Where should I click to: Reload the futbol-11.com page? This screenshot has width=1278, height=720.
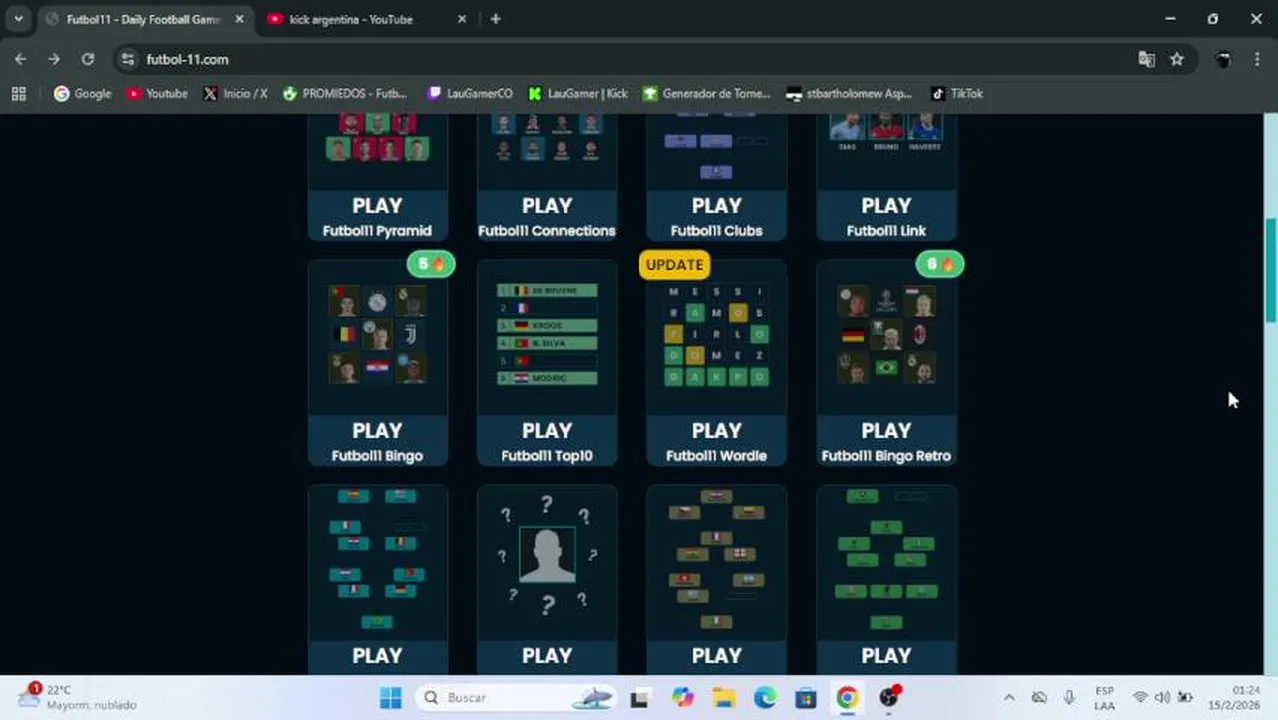88,60
